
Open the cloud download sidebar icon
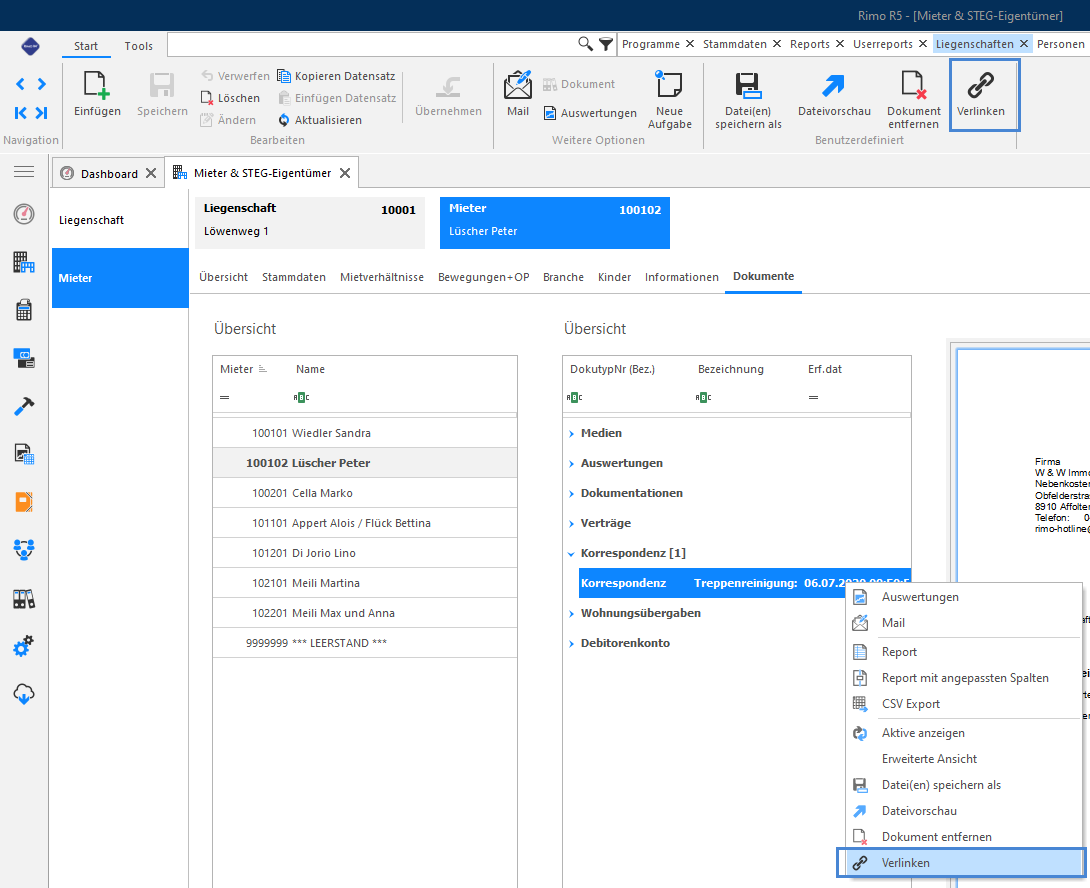(24, 694)
